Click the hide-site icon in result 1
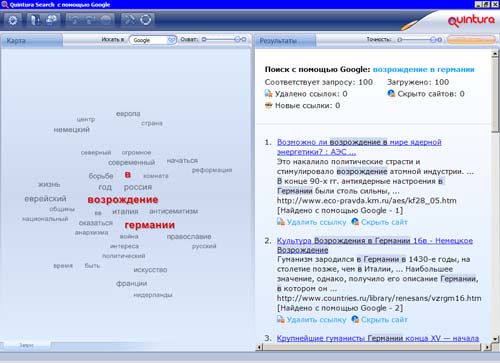Image resolution: width=500 pixels, height=363 pixels. pos(355,222)
